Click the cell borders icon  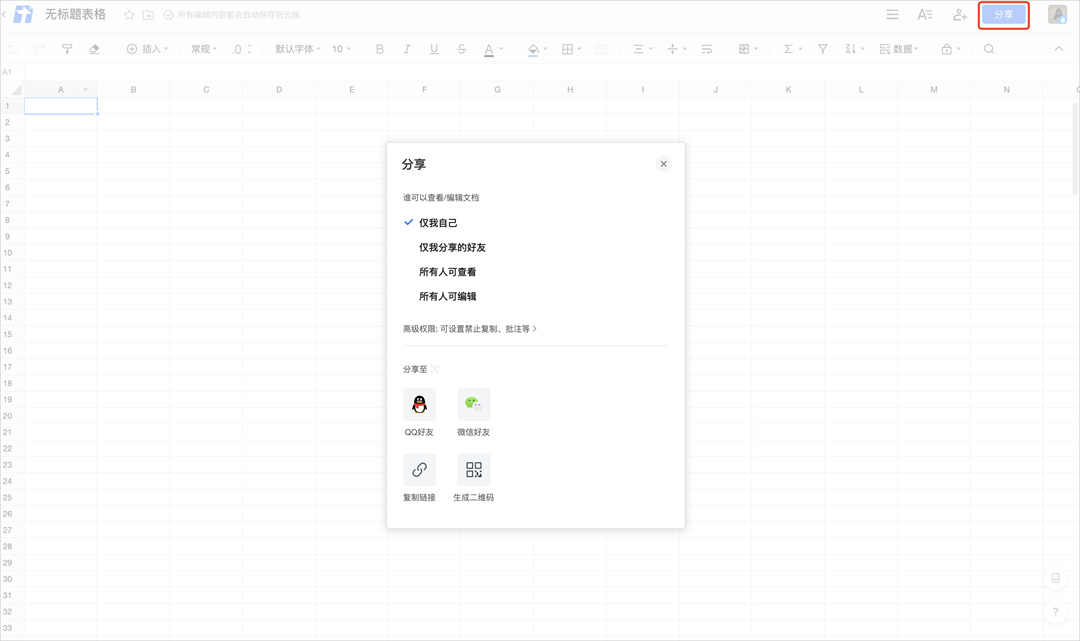[x=568, y=49]
